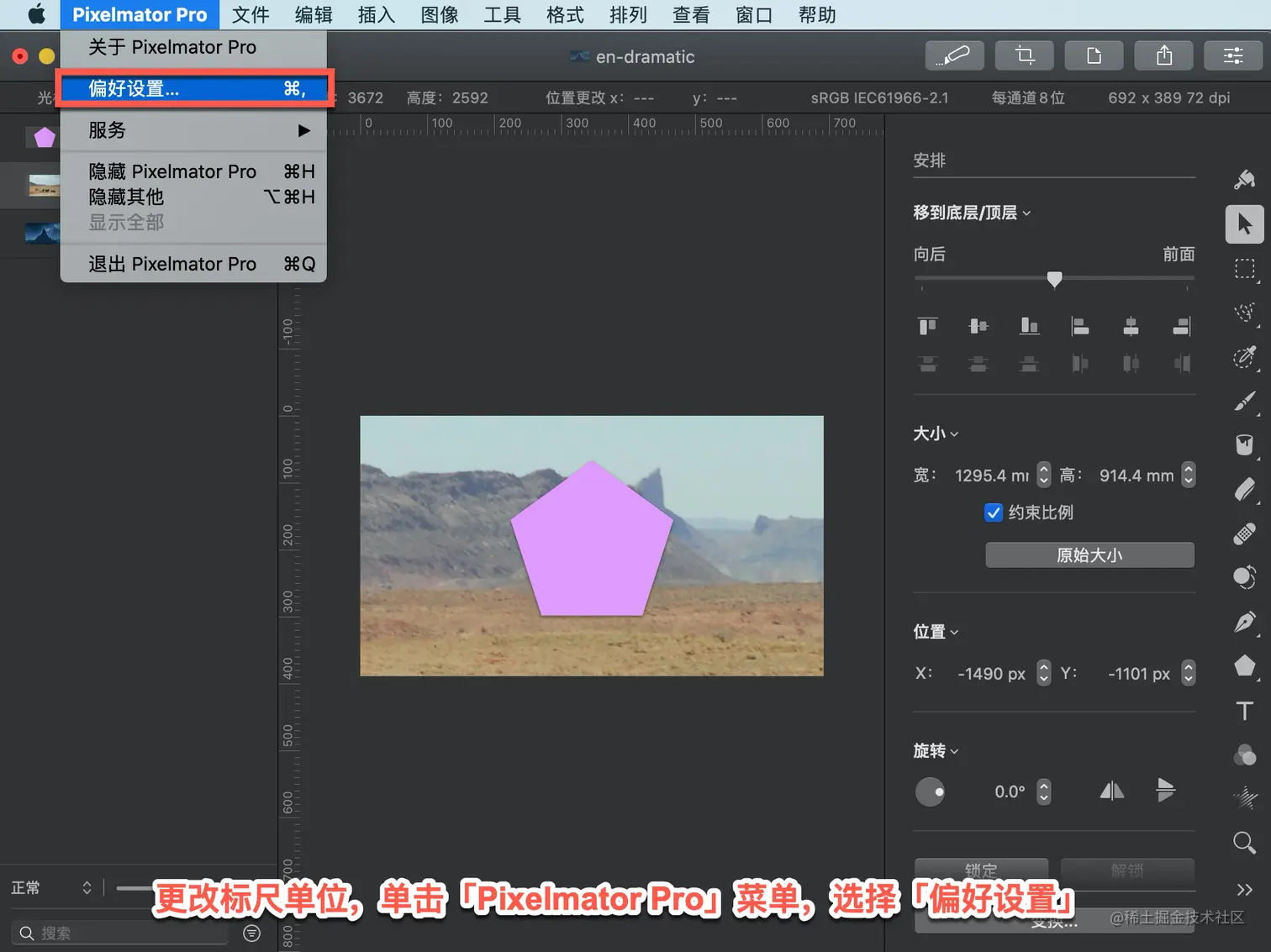1271x952 pixels.
Task: Select the Pen tool
Action: coord(1245,622)
